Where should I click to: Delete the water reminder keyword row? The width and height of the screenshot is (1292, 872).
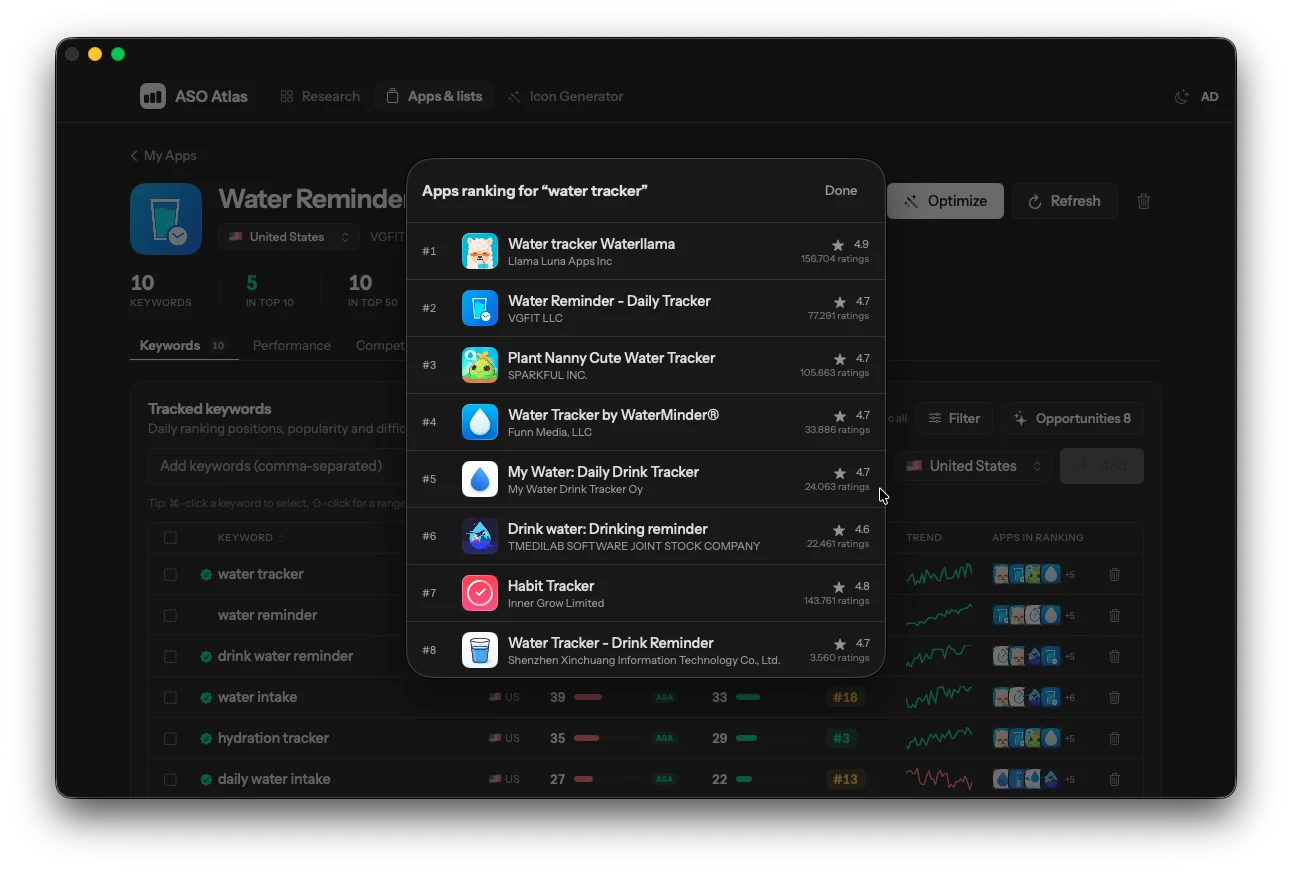pos(1115,616)
